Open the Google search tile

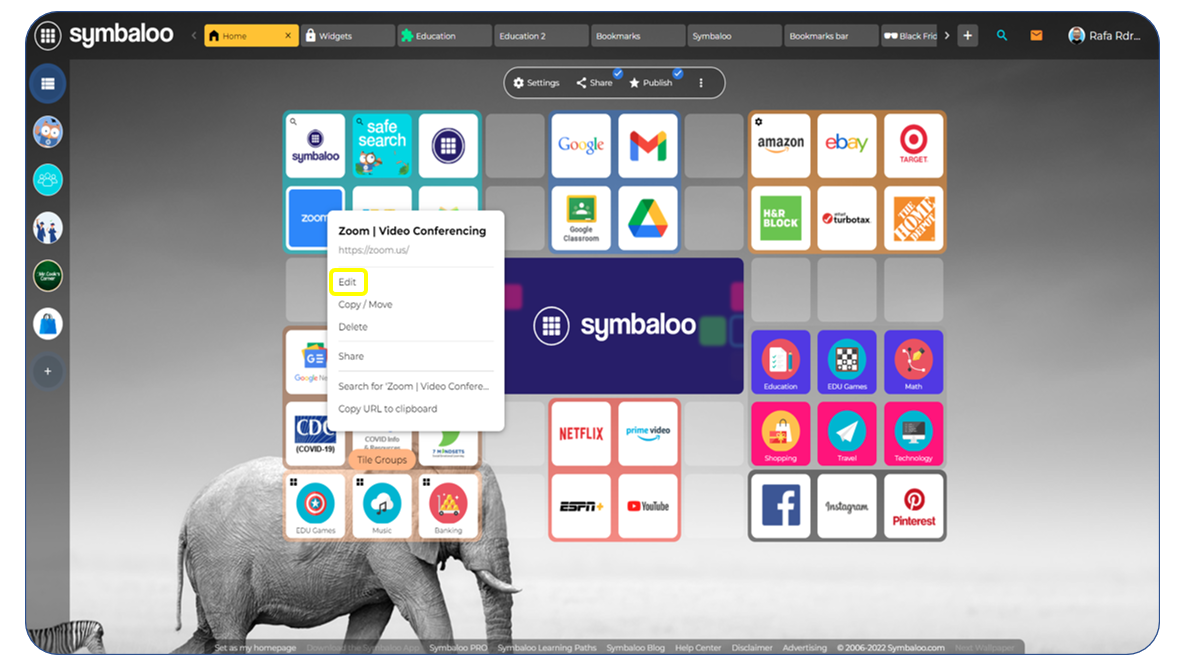[581, 146]
